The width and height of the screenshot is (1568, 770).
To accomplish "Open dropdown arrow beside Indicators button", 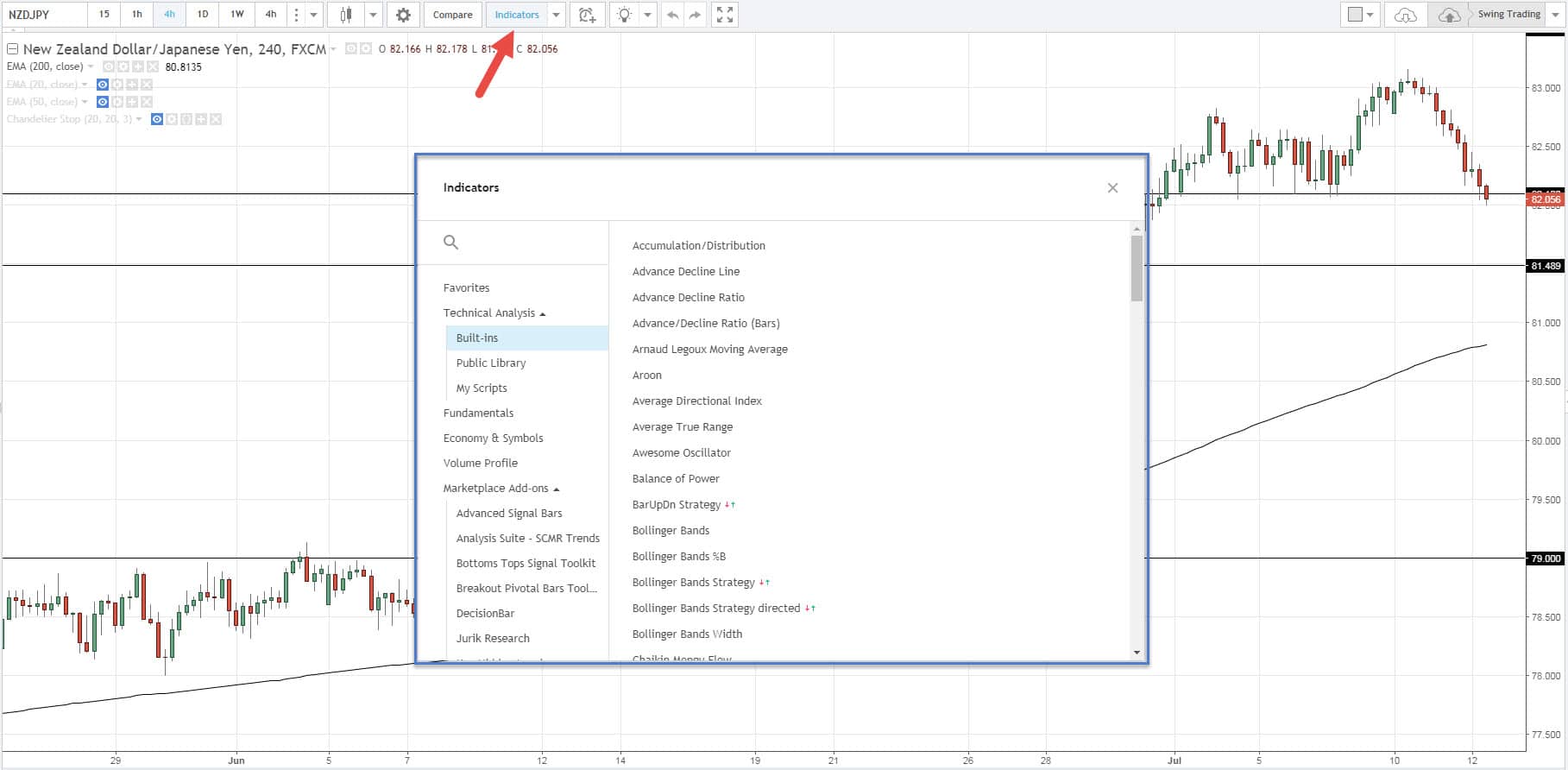I will point(557,15).
